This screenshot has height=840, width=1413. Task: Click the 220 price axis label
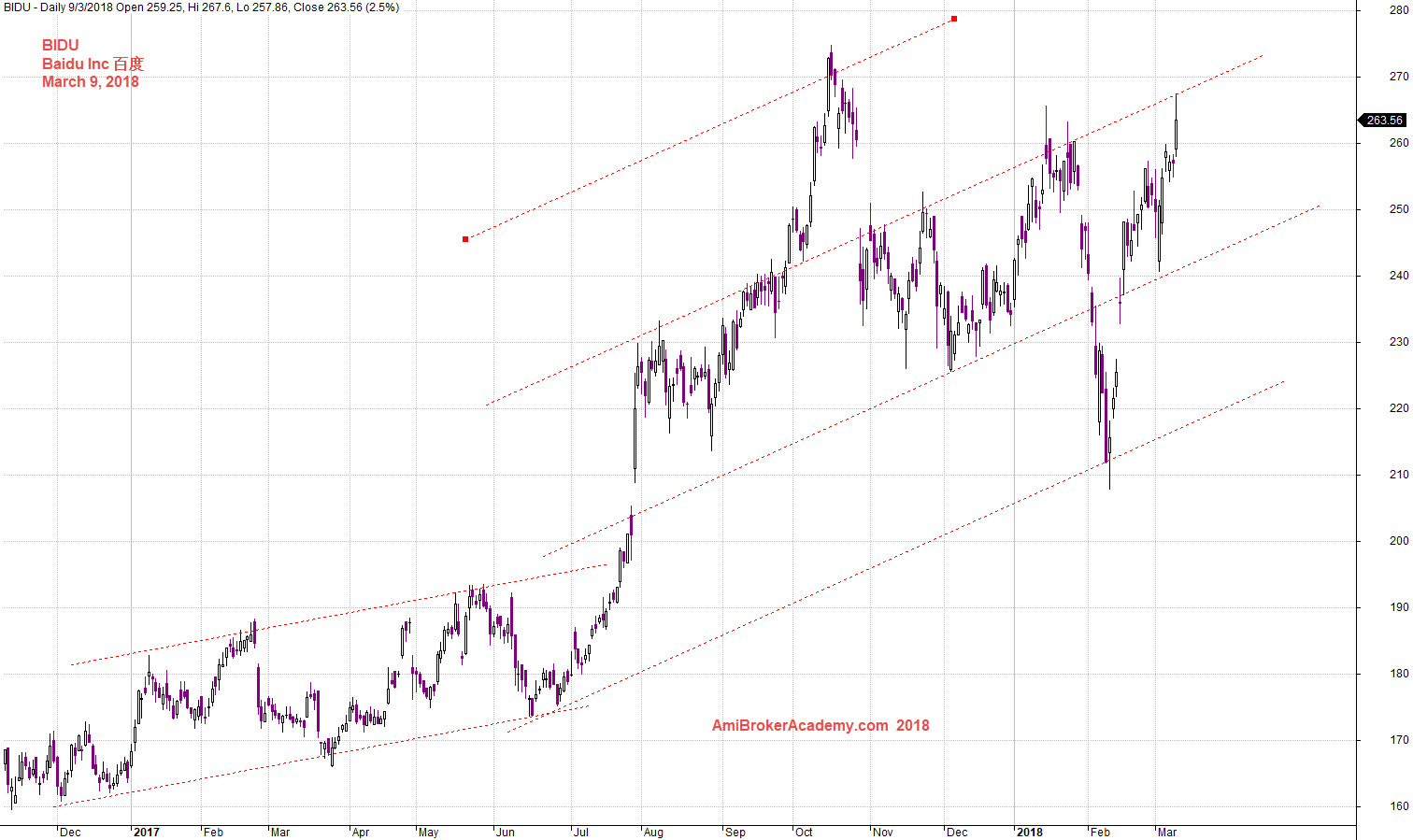point(1399,408)
